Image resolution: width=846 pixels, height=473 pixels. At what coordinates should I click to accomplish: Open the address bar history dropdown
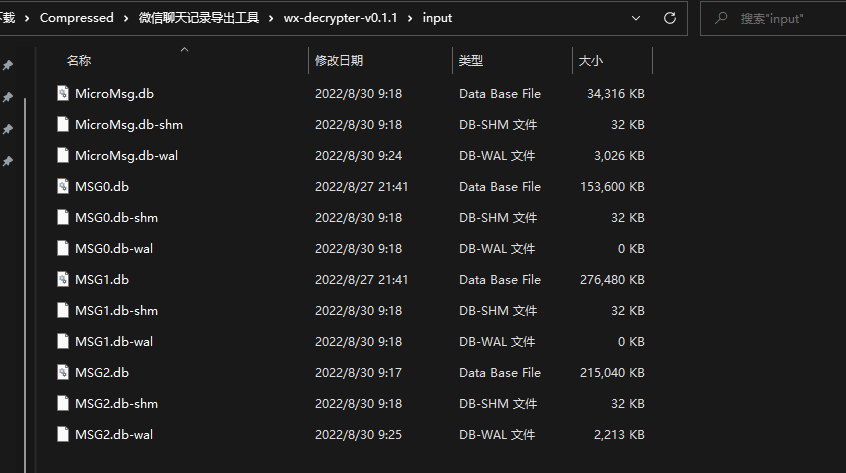pyautogui.click(x=637, y=18)
